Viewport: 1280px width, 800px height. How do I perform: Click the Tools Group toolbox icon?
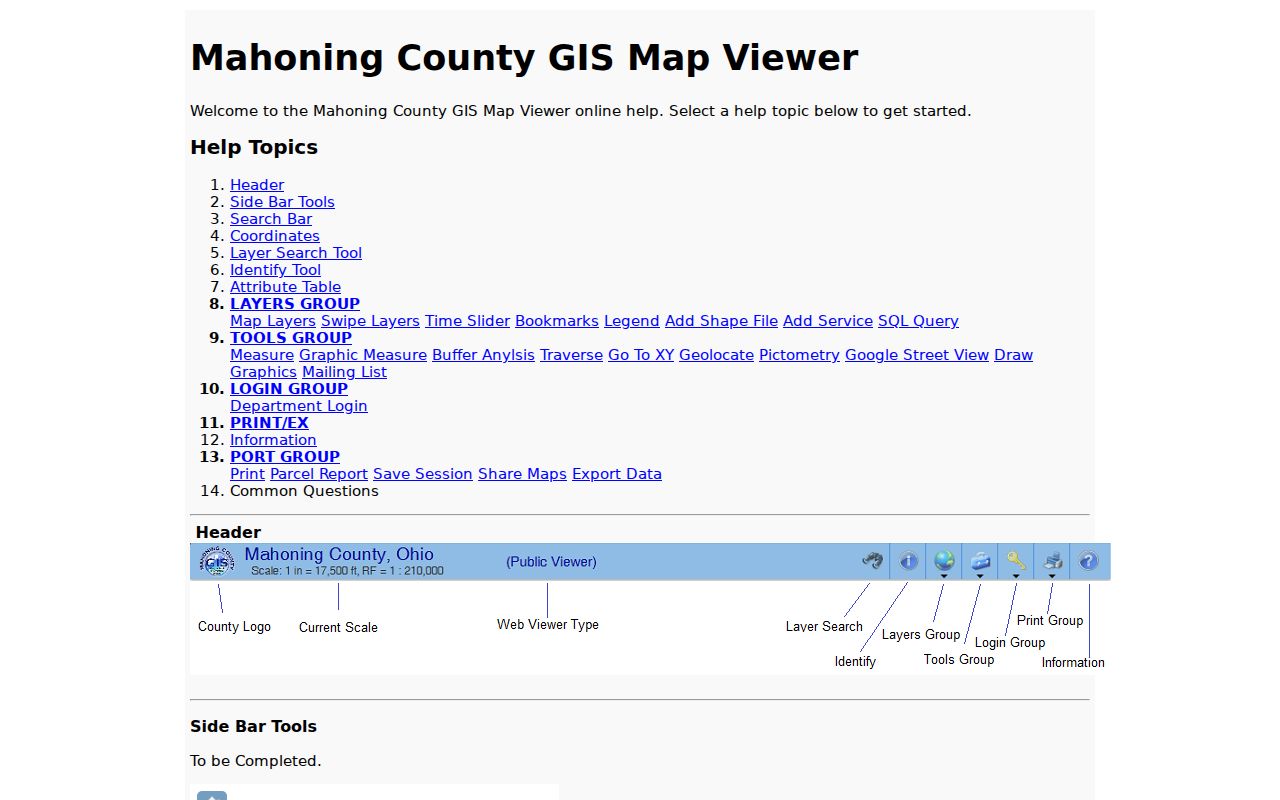tap(980, 561)
